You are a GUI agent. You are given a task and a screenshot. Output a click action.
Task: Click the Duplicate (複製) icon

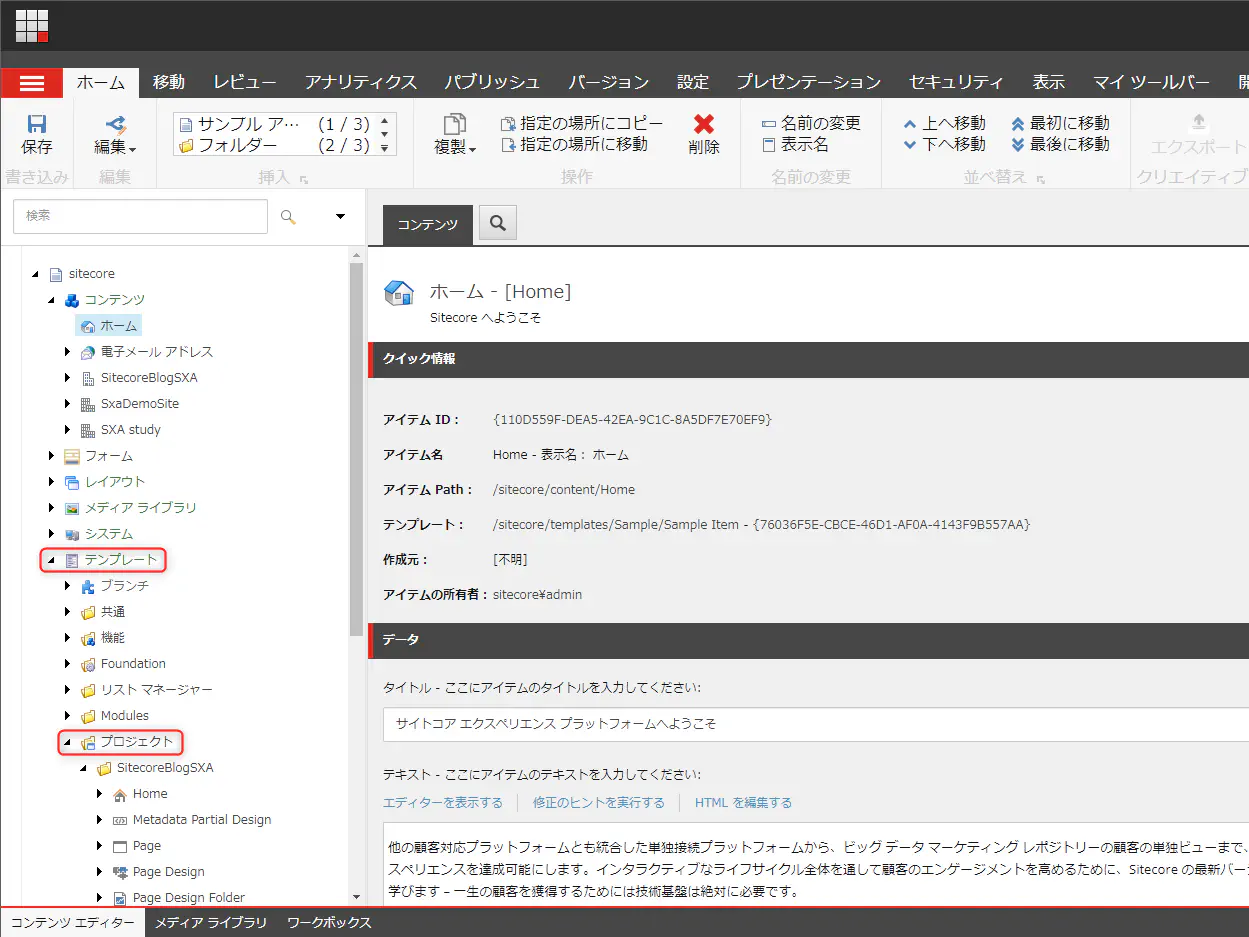[455, 124]
